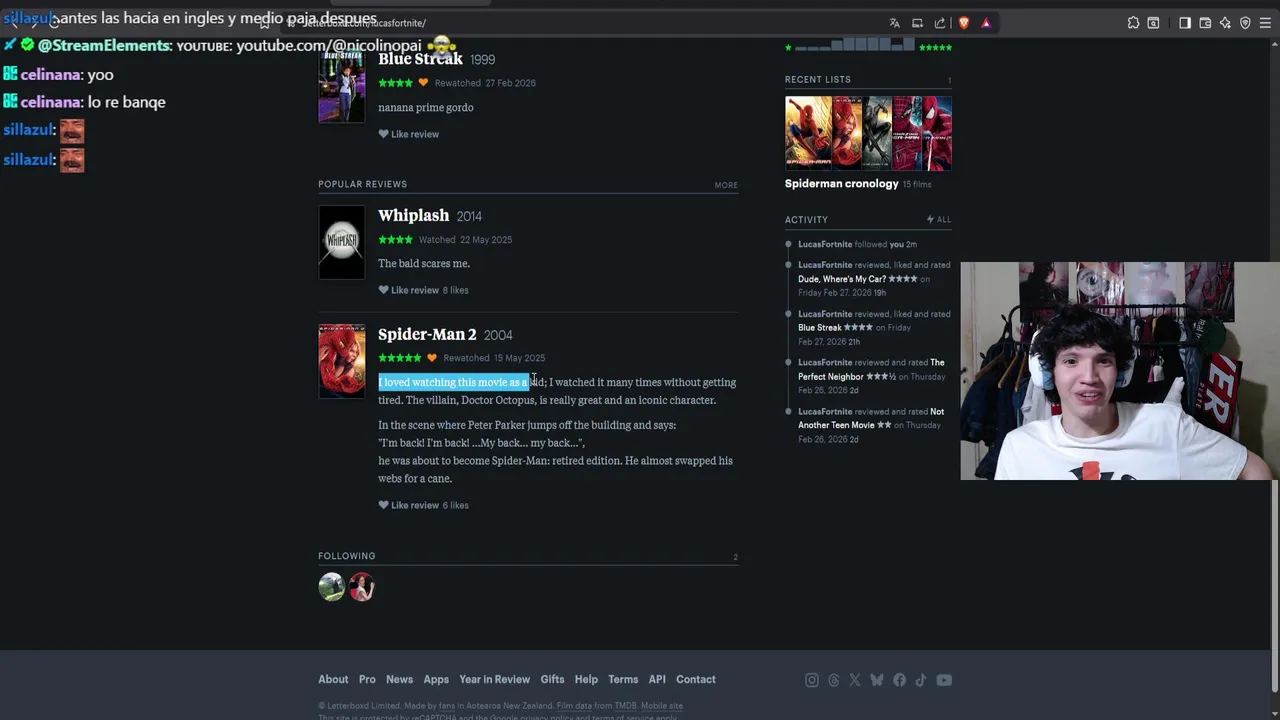Click the ratings histogram bars
The width and height of the screenshot is (1280, 720).
[854, 45]
